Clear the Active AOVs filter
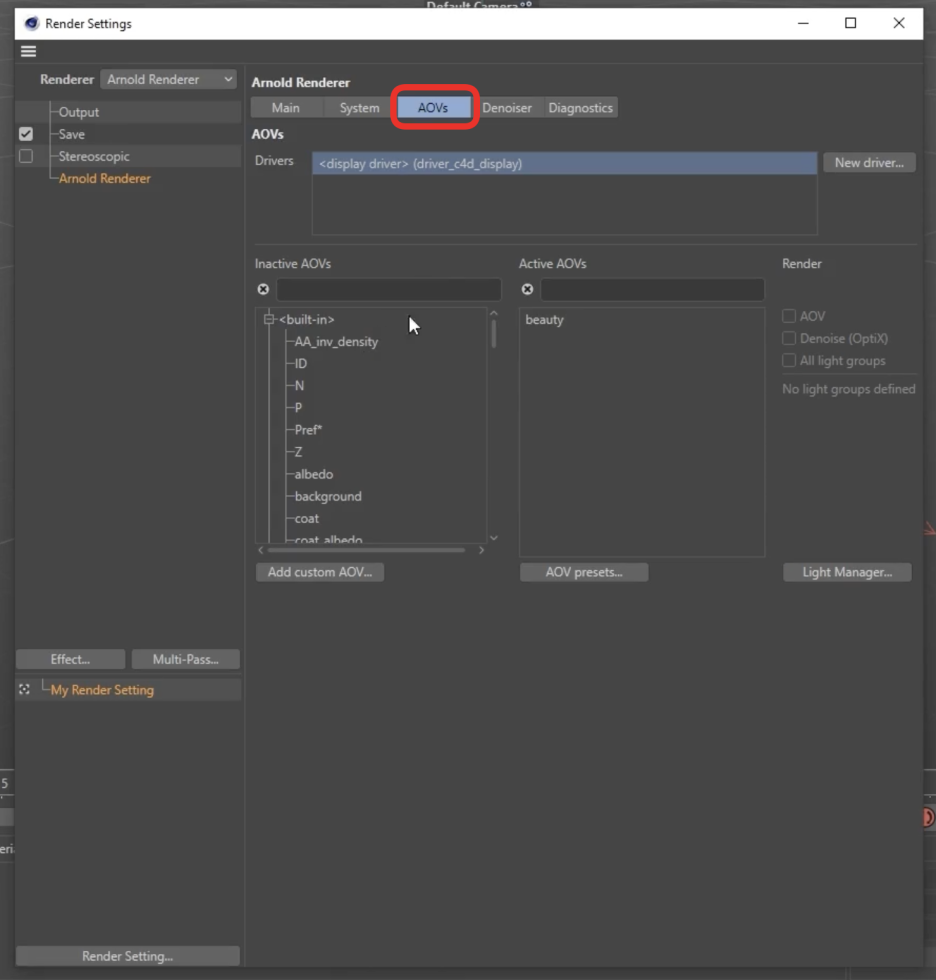The image size is (936, 980). pyautogui.click(x=527, y=289)
